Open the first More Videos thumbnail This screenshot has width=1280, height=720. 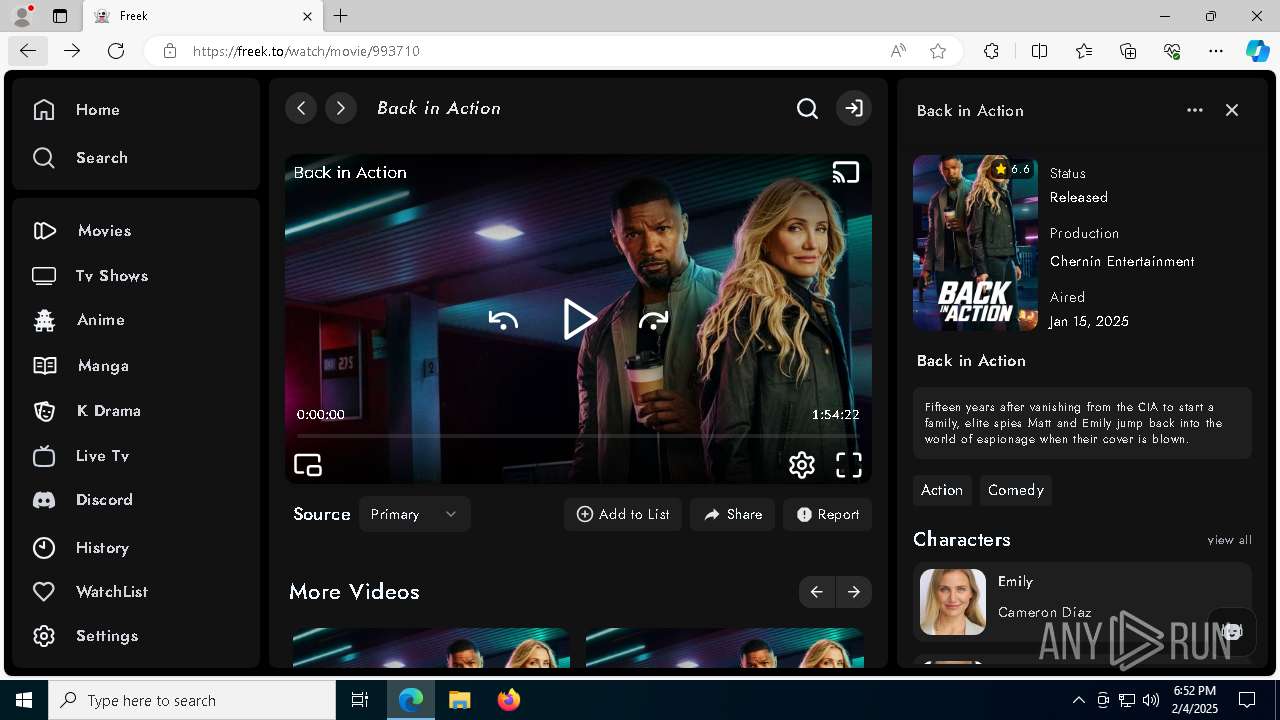(x=431, y=647)
